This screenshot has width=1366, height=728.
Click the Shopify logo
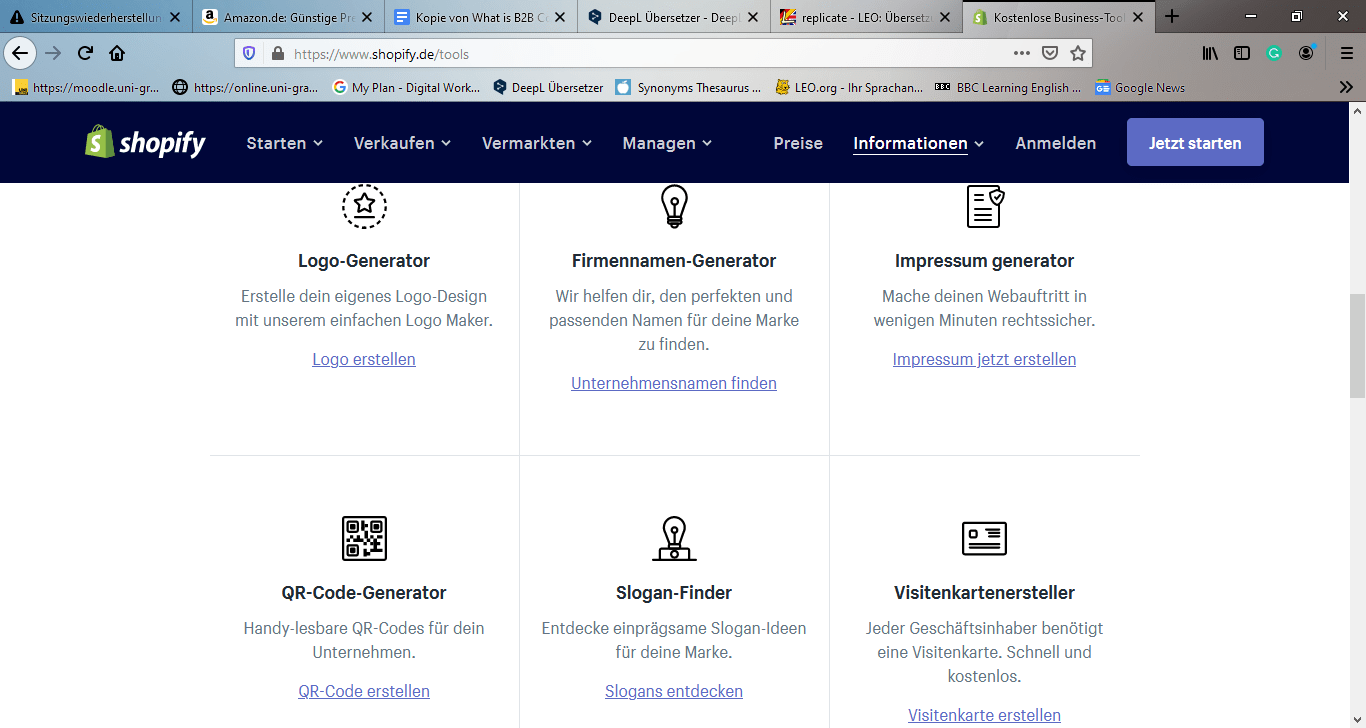click(x=145, y=143)
